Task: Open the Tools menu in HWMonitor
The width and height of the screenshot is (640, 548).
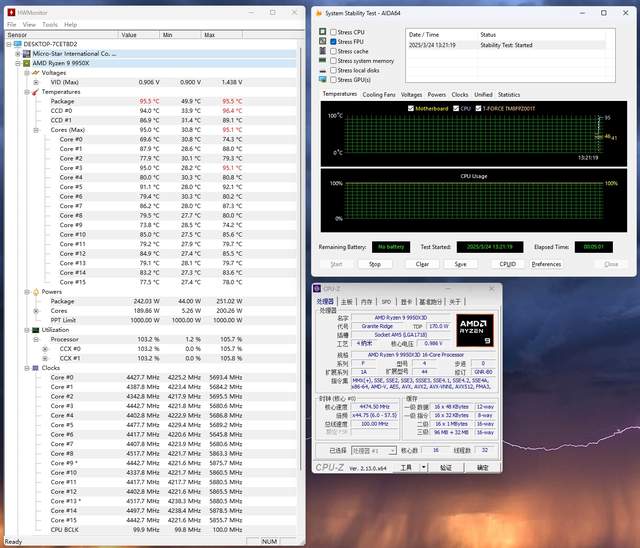Action: click(49, 24)
